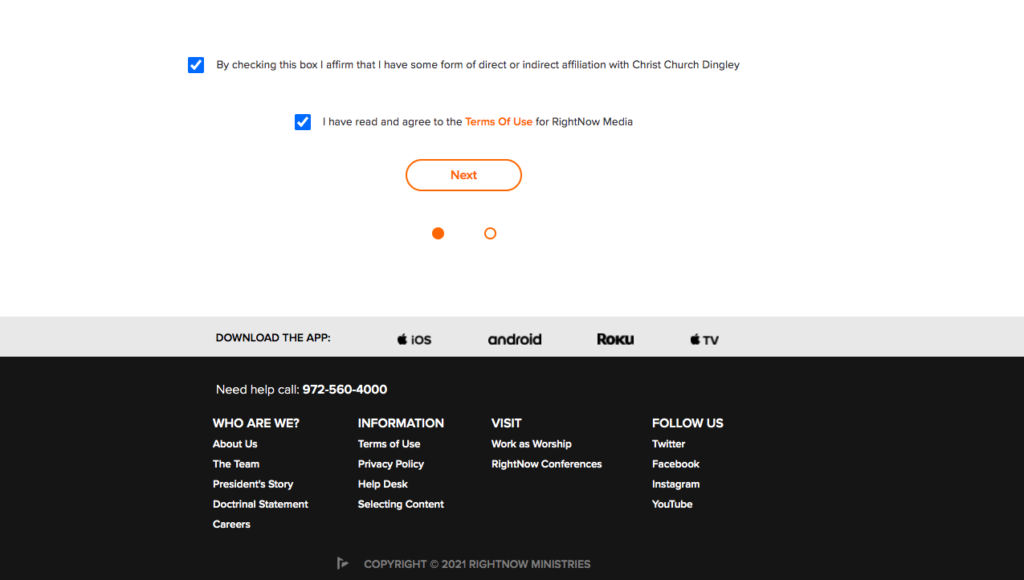Open the Doctrinal Statement link
This screenshot has height=580, width=1024.
point(260,504)
